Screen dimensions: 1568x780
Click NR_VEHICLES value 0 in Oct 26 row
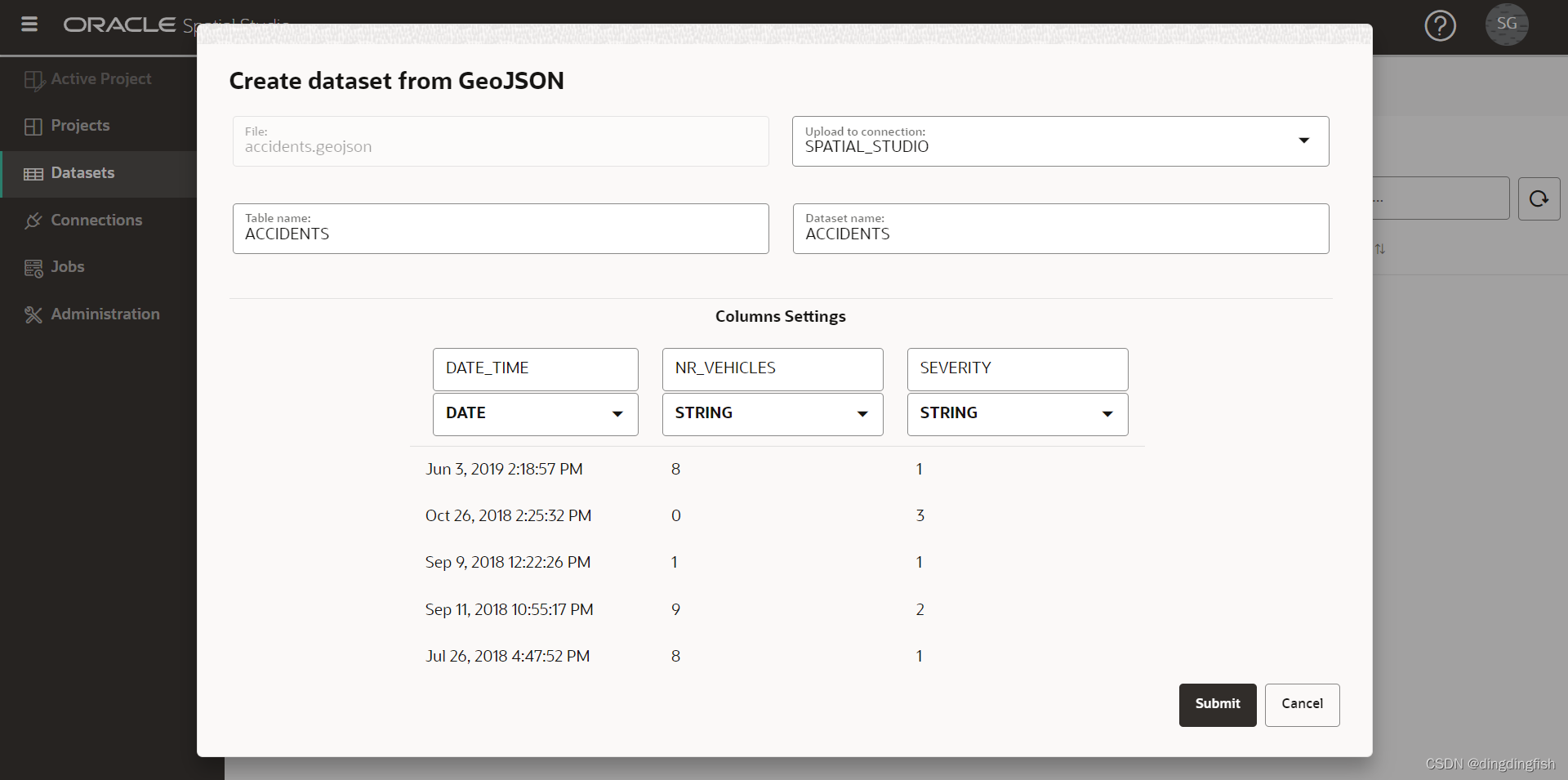coord(675,516)
